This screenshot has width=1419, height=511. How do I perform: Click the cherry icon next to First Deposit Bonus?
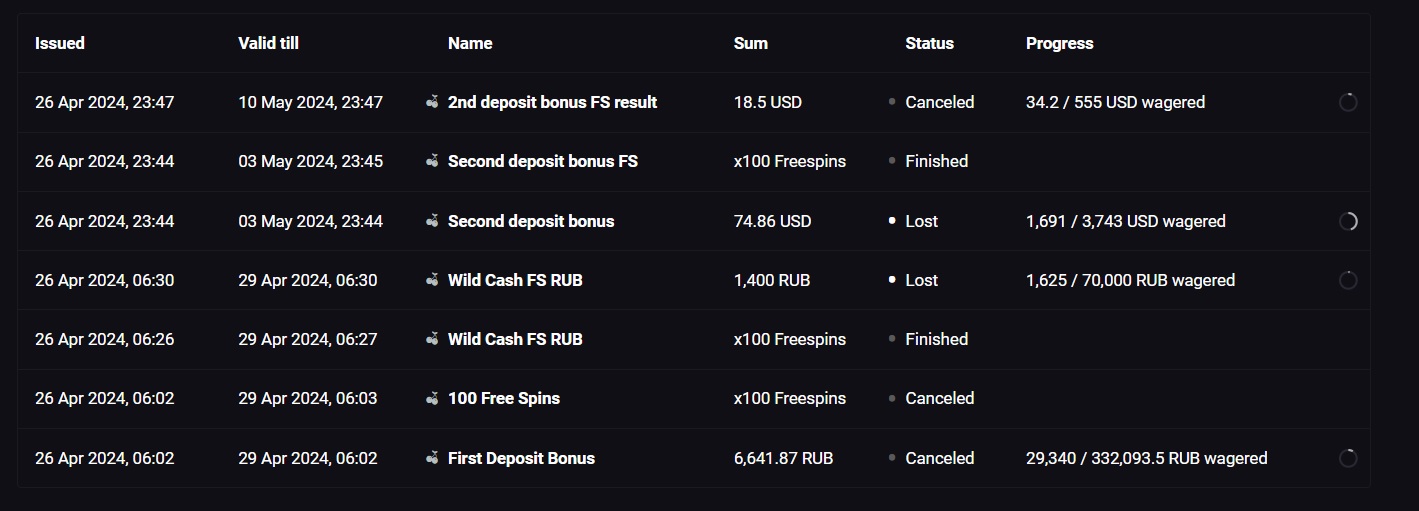[432, 458]
